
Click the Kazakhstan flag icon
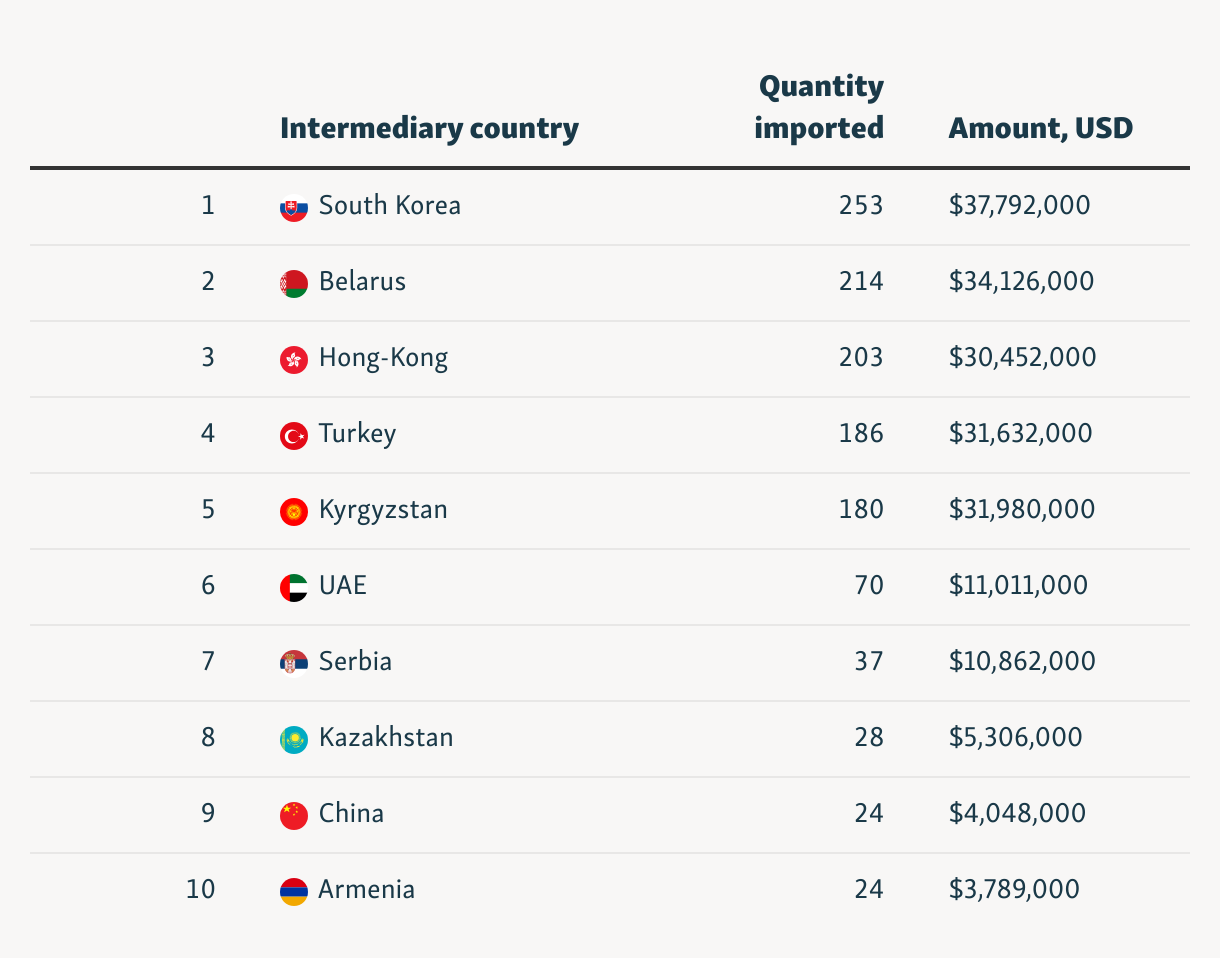293,740
